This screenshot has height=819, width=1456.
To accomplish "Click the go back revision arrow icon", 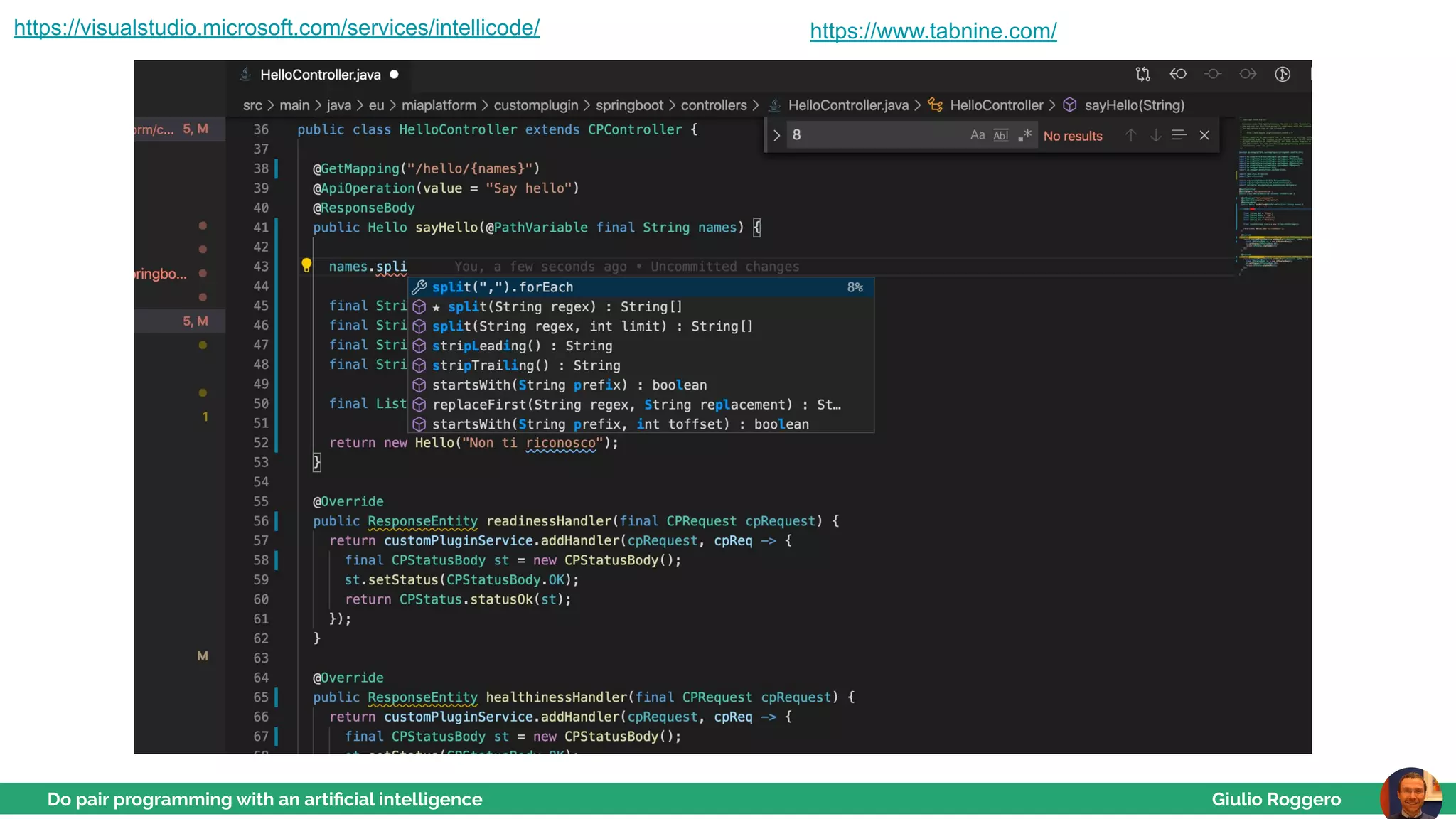I will coord(1178,74).
